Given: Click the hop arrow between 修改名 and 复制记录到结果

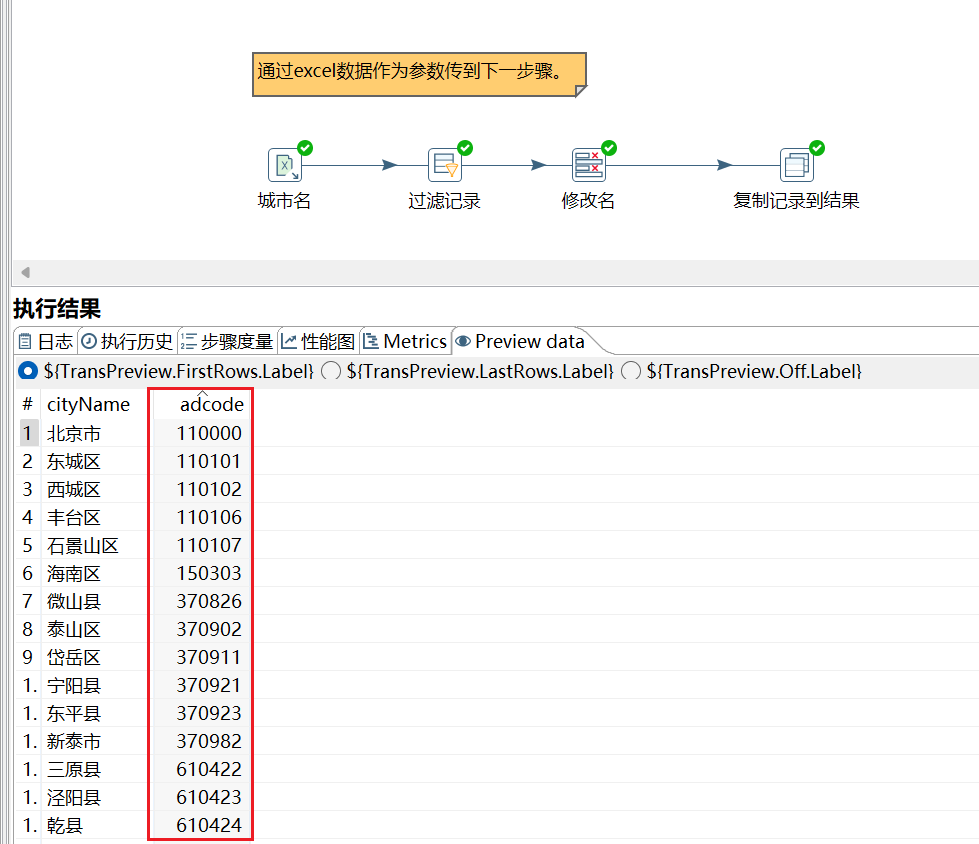Looking at the screenshot, I should click(x=724, y=165).
